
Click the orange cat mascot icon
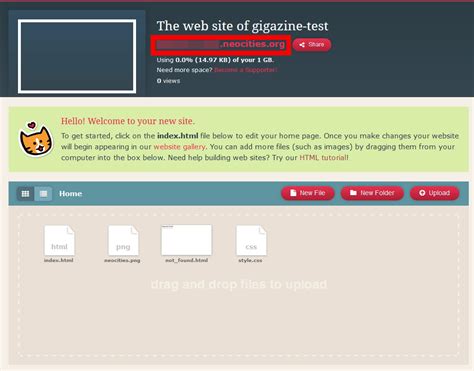pyautogui.click(x=36, y=139)
